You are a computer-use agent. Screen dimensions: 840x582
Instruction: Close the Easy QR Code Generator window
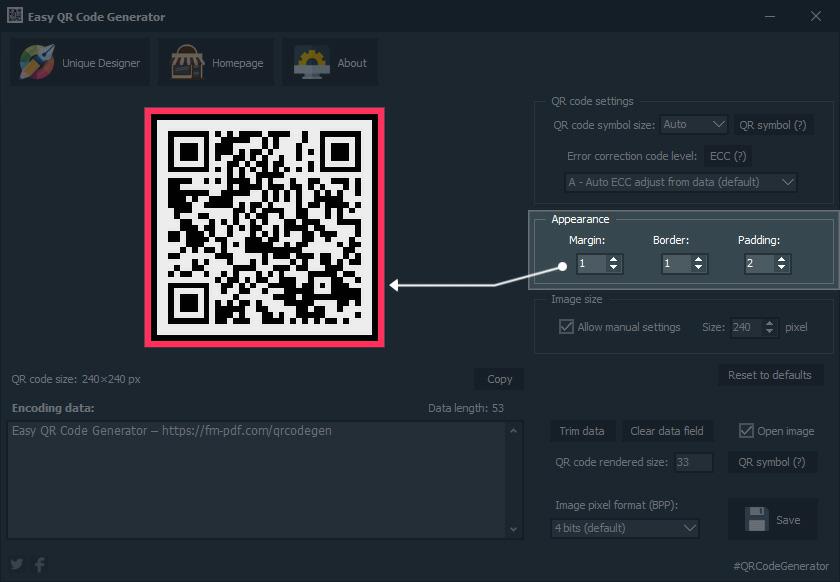815,17
